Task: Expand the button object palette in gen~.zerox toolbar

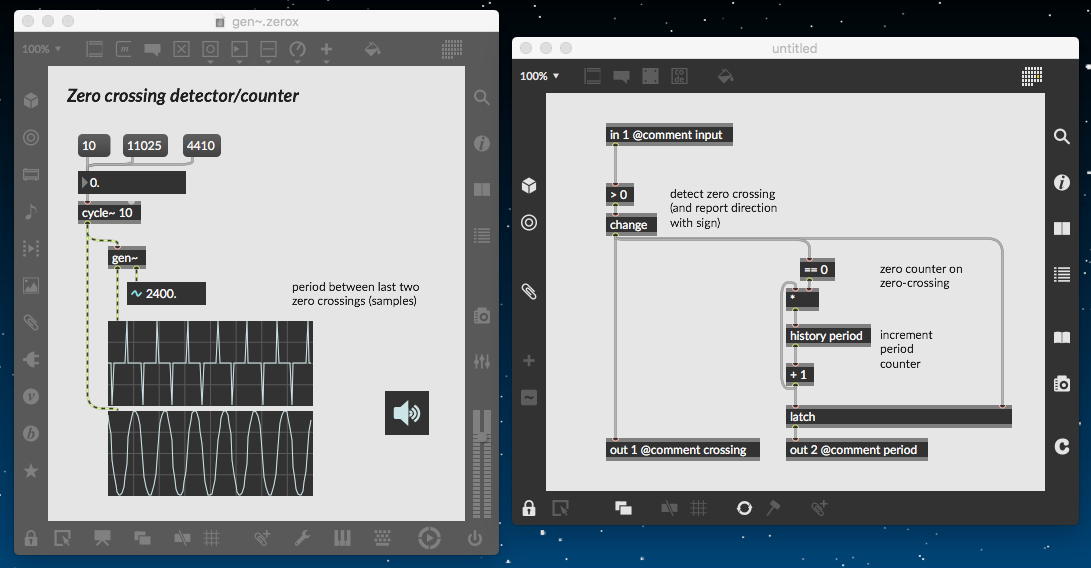Action: (210, 51)
